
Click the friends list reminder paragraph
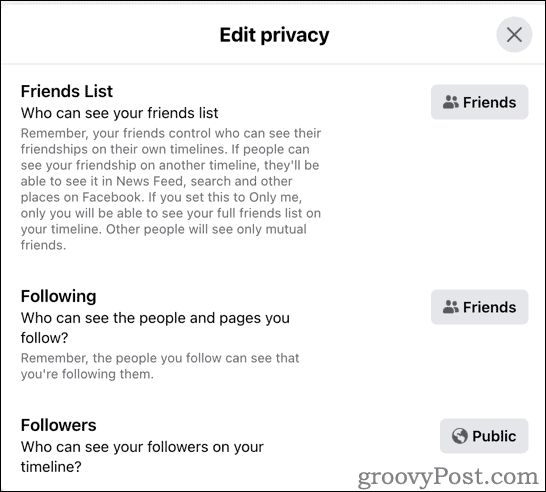[x=171, y=189]
